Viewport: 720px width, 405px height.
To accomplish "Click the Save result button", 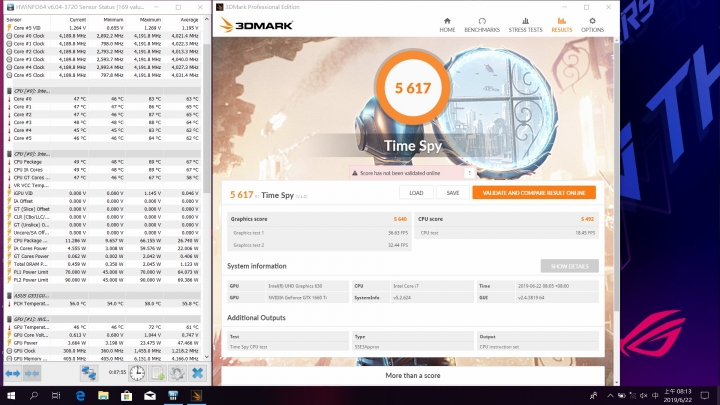I will click(453, 193).
